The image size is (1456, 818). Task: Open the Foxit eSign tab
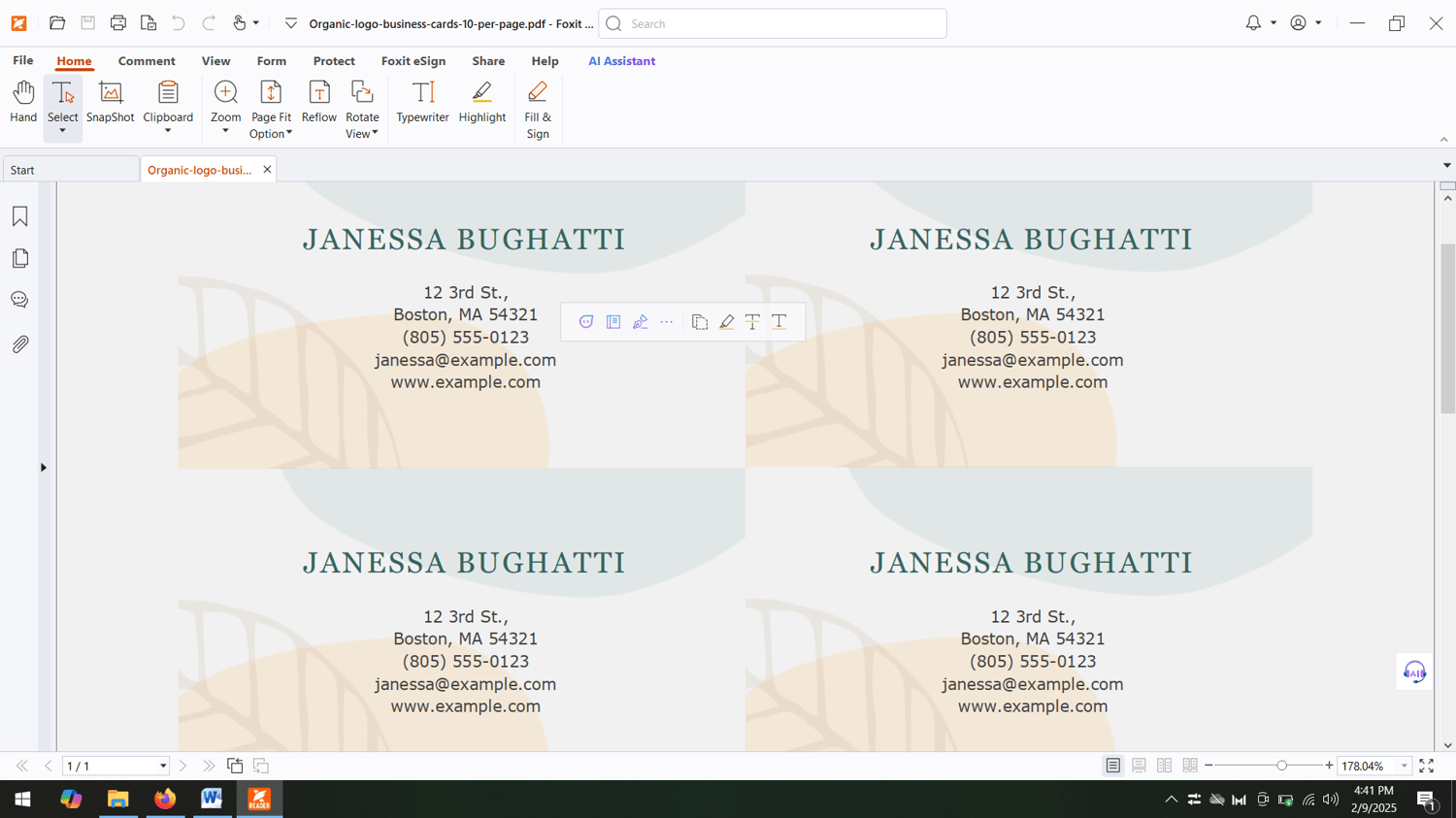(414, 61)
